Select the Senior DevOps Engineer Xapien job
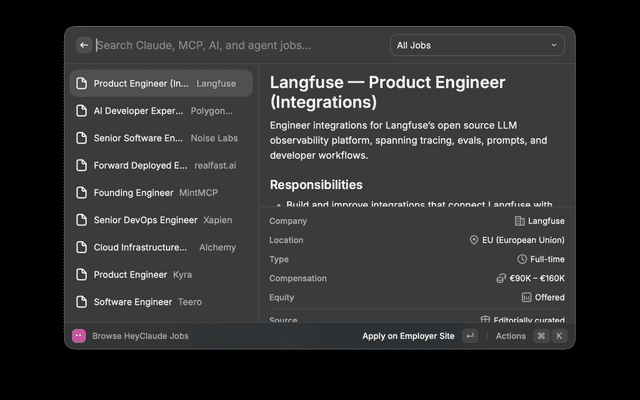The height and width of the screenshot is (400, 640). point(161,220)
